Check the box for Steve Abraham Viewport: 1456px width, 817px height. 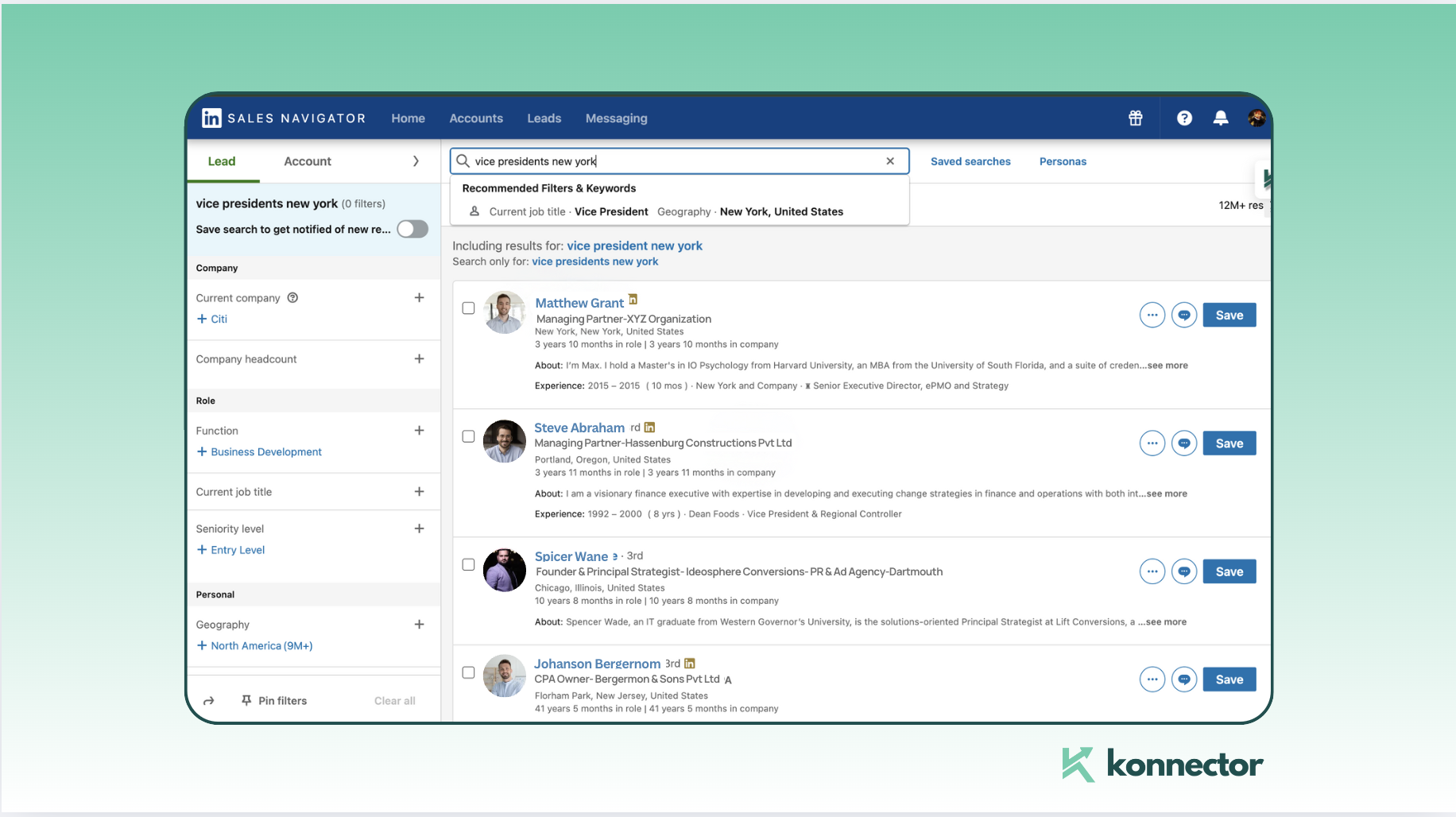tap(469, 436)
